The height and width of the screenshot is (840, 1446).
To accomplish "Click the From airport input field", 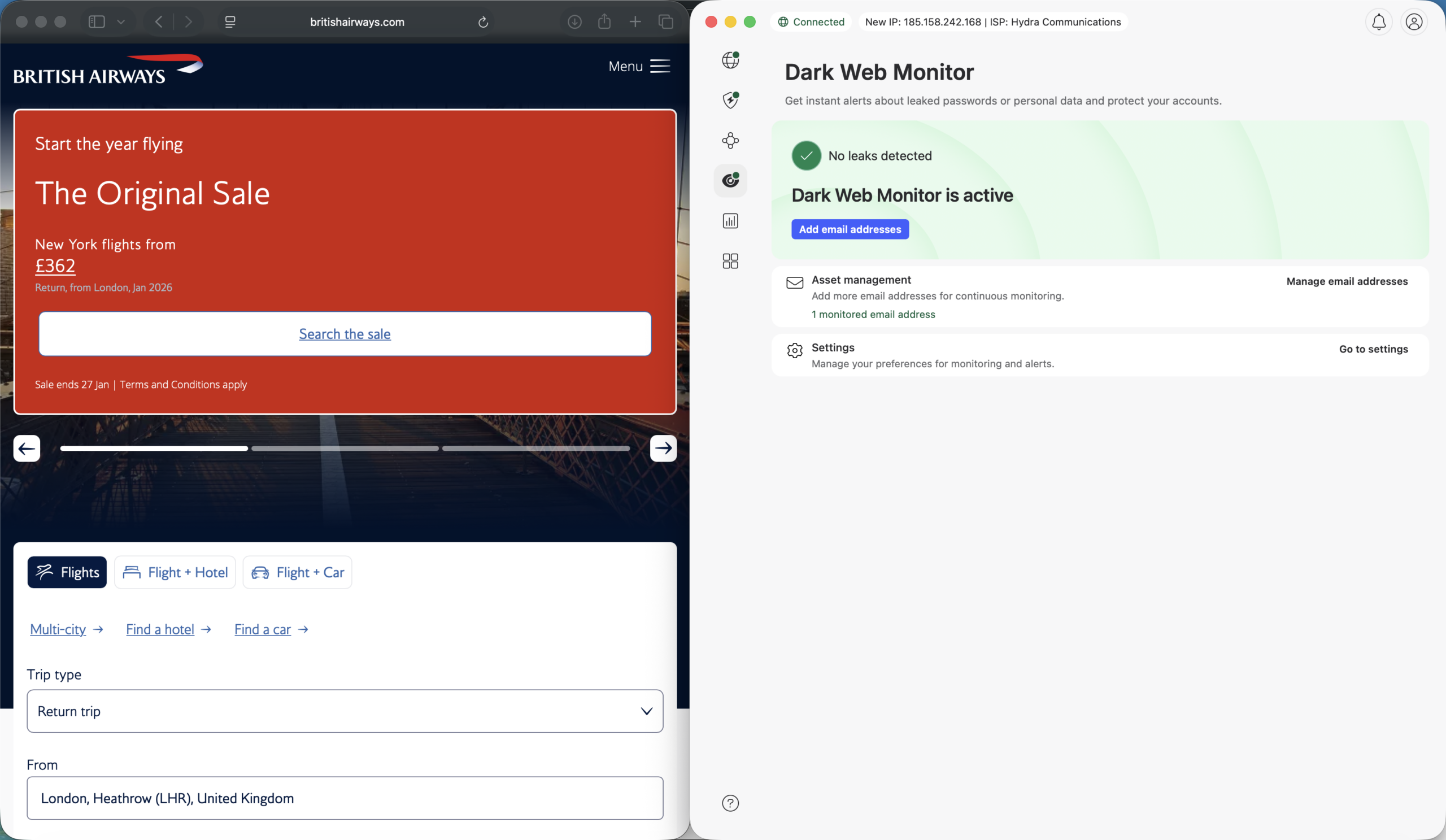I will (x=345, y=798).
